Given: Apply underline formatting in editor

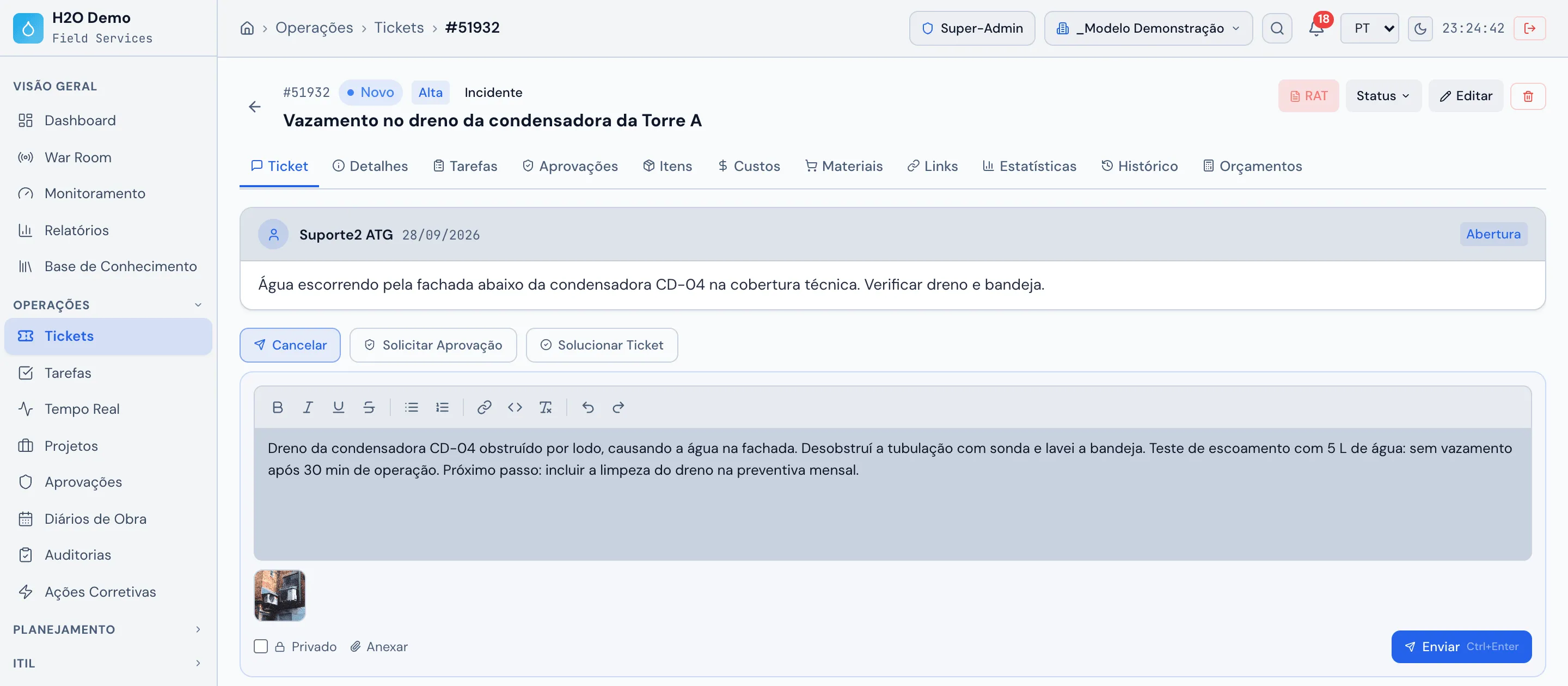Looking at the screenshot, I should 339,407.
